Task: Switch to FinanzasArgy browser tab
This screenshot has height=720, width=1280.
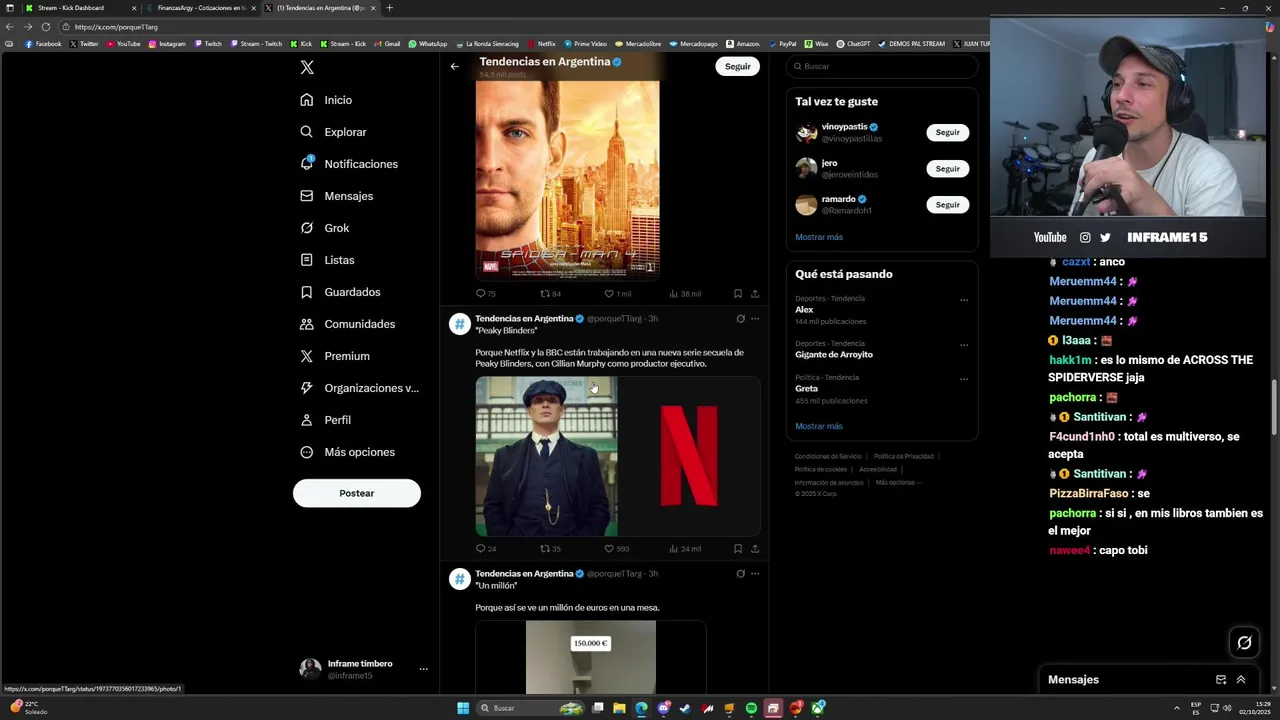Action: (x=200, y=8)
